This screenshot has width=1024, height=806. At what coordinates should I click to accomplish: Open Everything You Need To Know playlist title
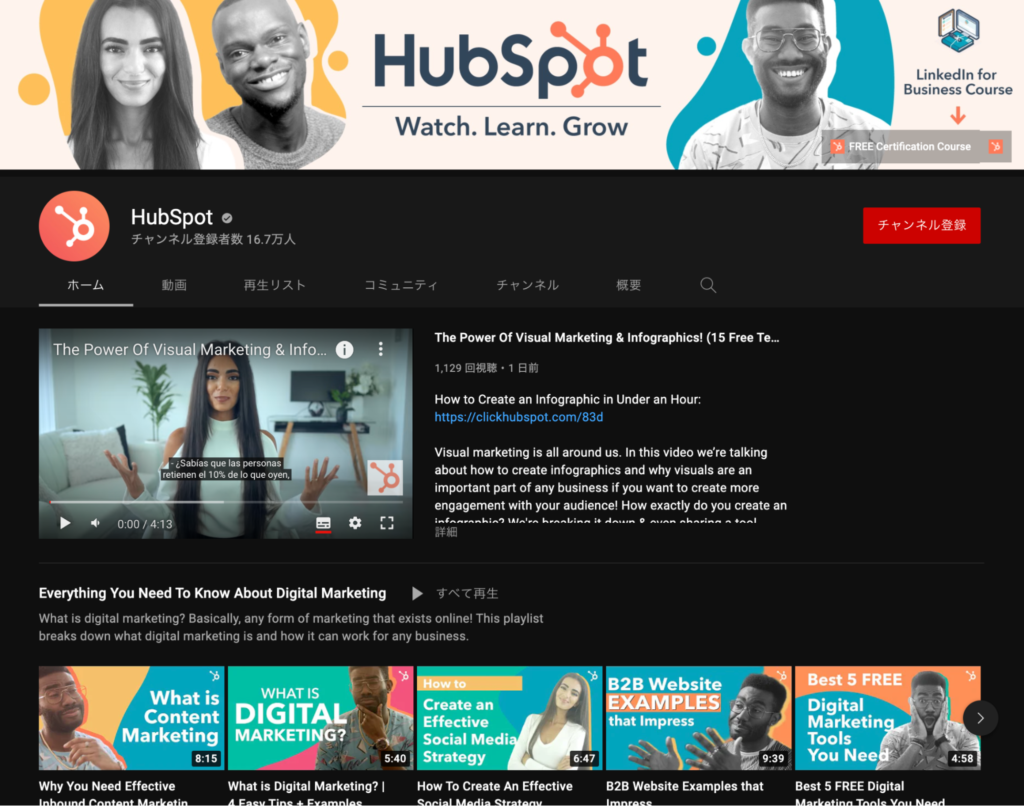click(212, 593)
